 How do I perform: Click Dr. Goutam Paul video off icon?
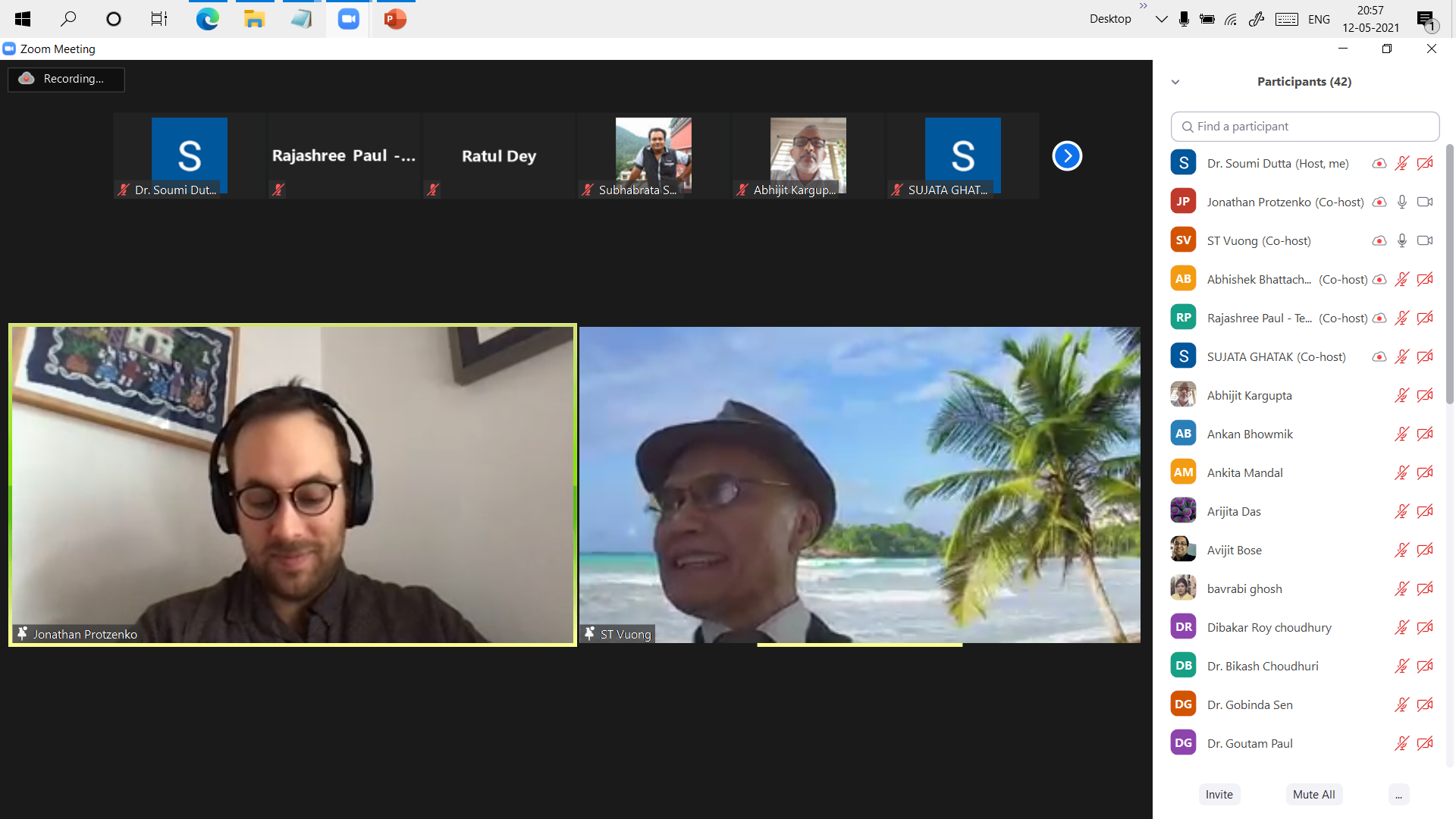point(1425,743)
